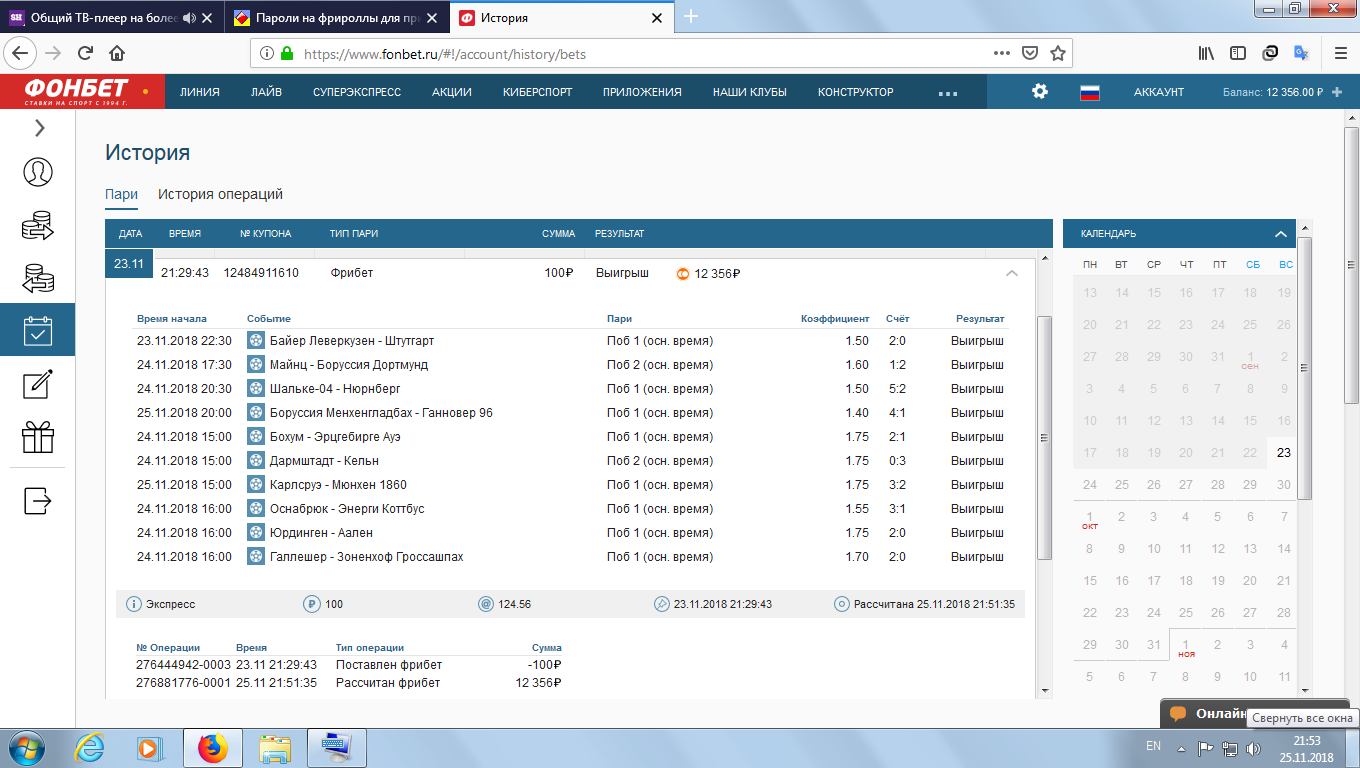Sort by the СУММА column header
This screenshot has height=768, width=1360.
558,234
